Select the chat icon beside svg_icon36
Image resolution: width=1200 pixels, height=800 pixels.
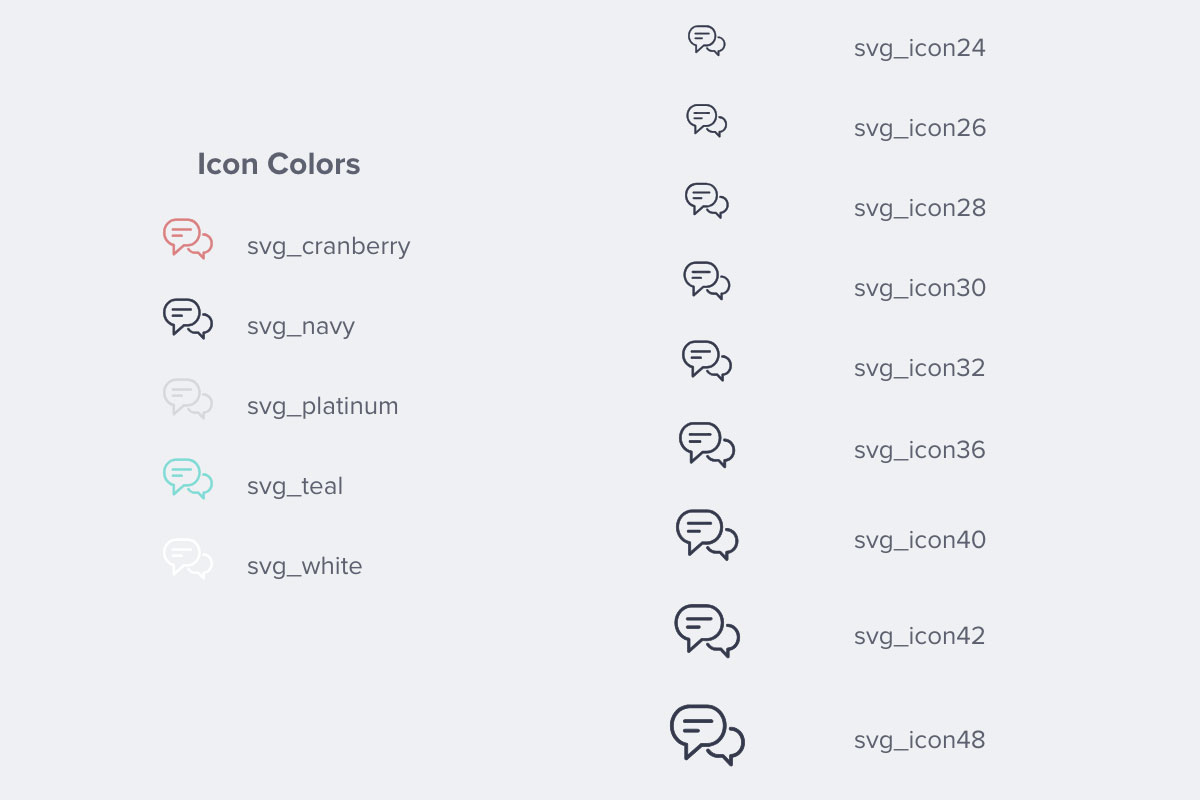(x=707, y=445)
